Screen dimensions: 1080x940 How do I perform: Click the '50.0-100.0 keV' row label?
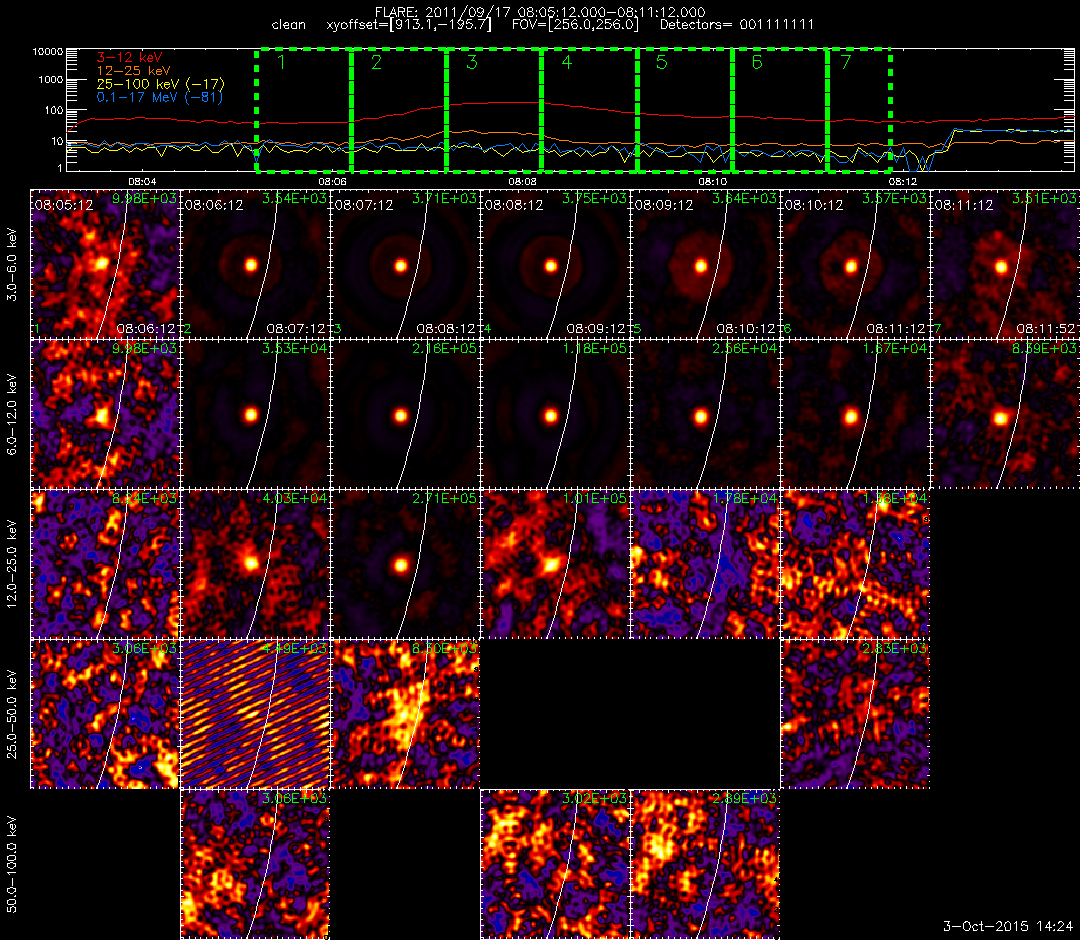pyautogui.click(x=12, y=865)
